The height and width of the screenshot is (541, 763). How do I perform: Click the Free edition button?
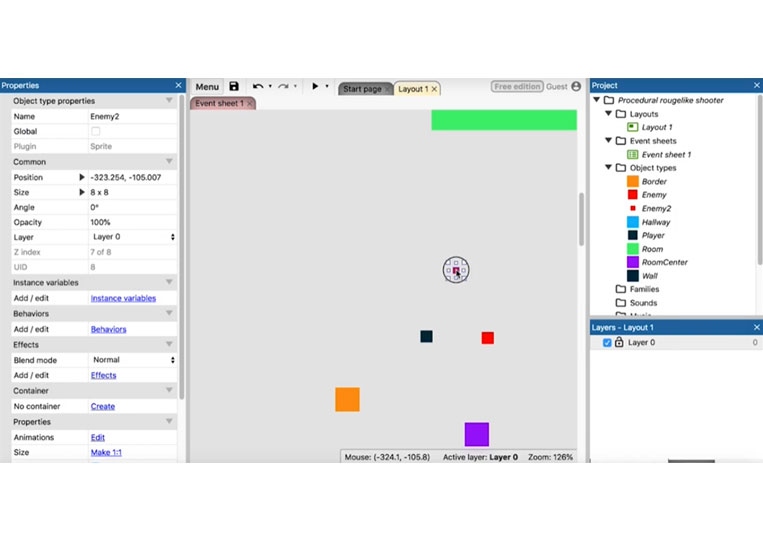pos(517,87)
